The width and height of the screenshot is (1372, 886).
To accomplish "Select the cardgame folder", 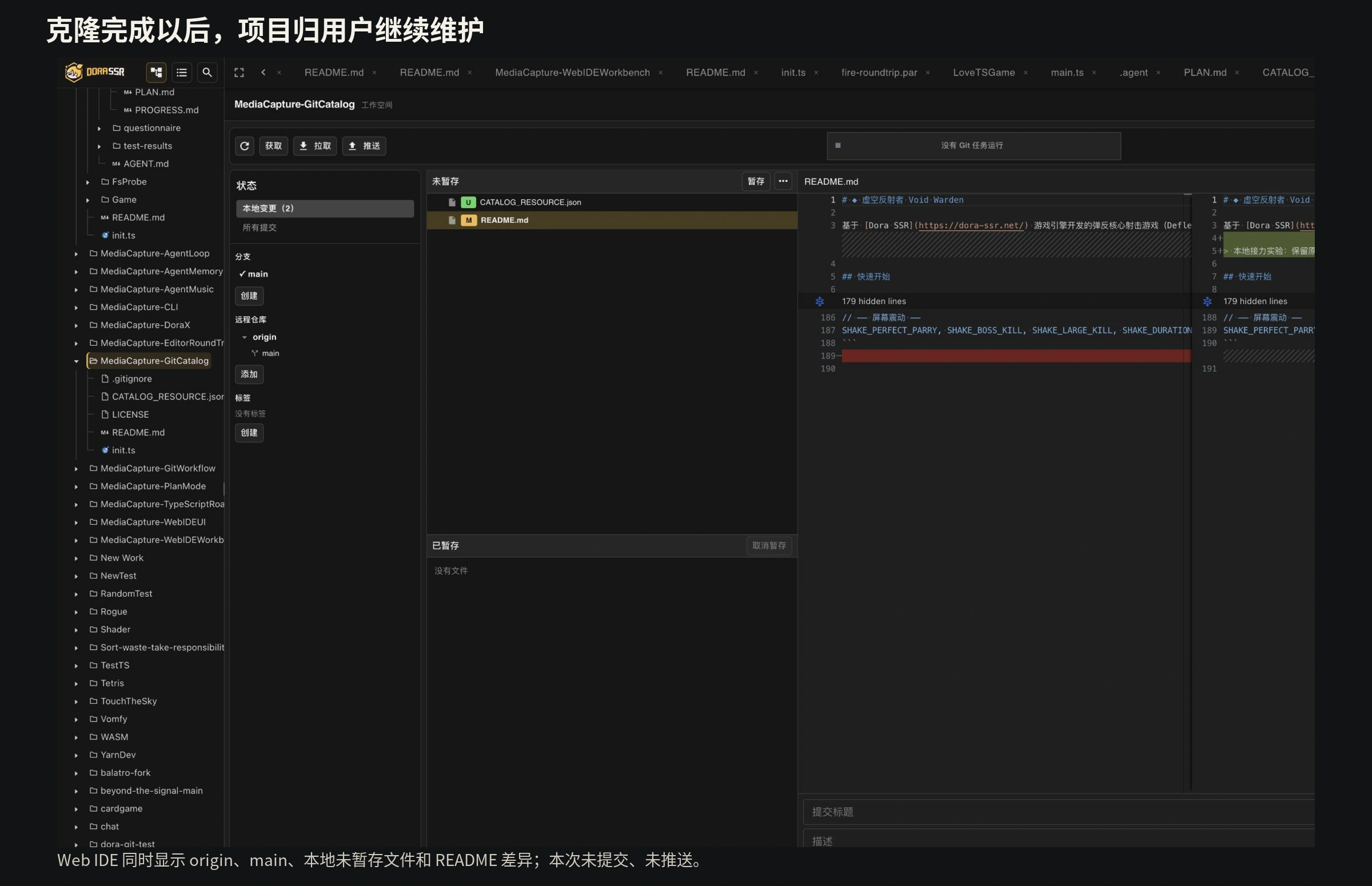I will pos(115,808).
